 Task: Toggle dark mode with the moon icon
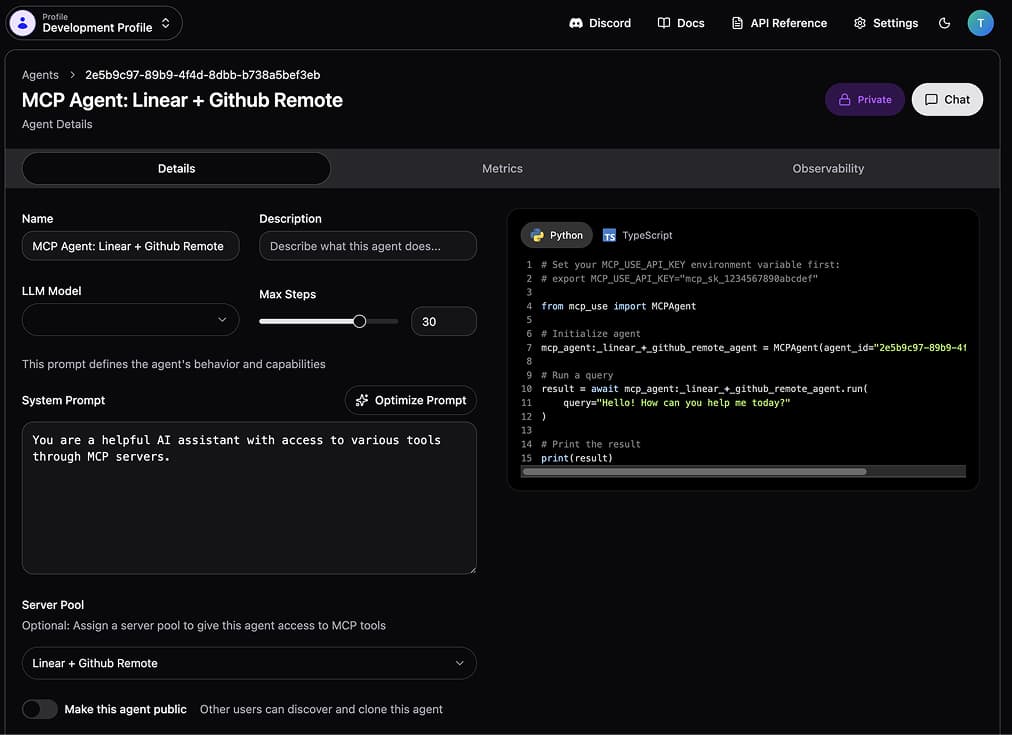pyautogui.click(x=944, y=22)
